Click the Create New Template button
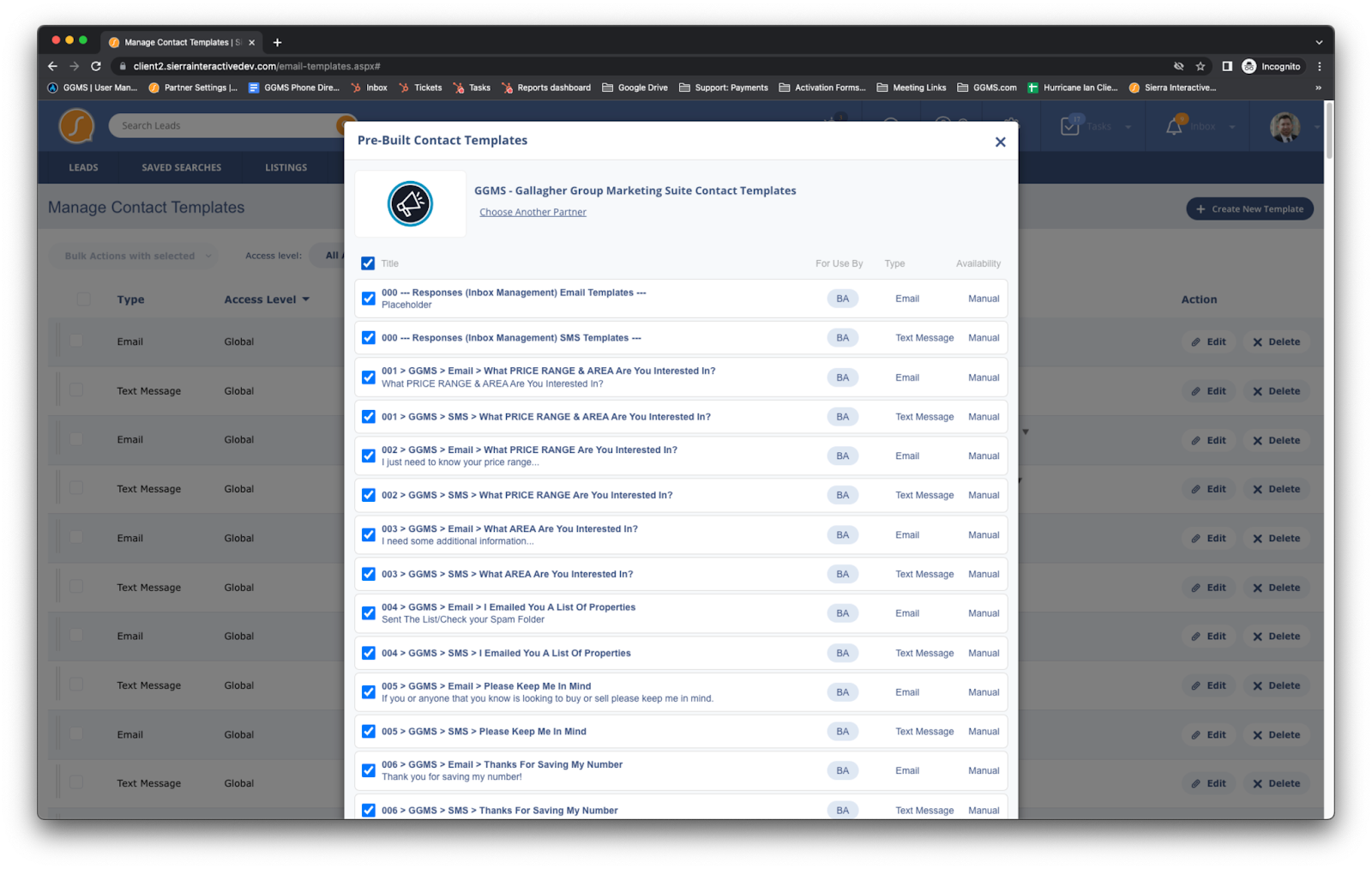 point(1249,208)
